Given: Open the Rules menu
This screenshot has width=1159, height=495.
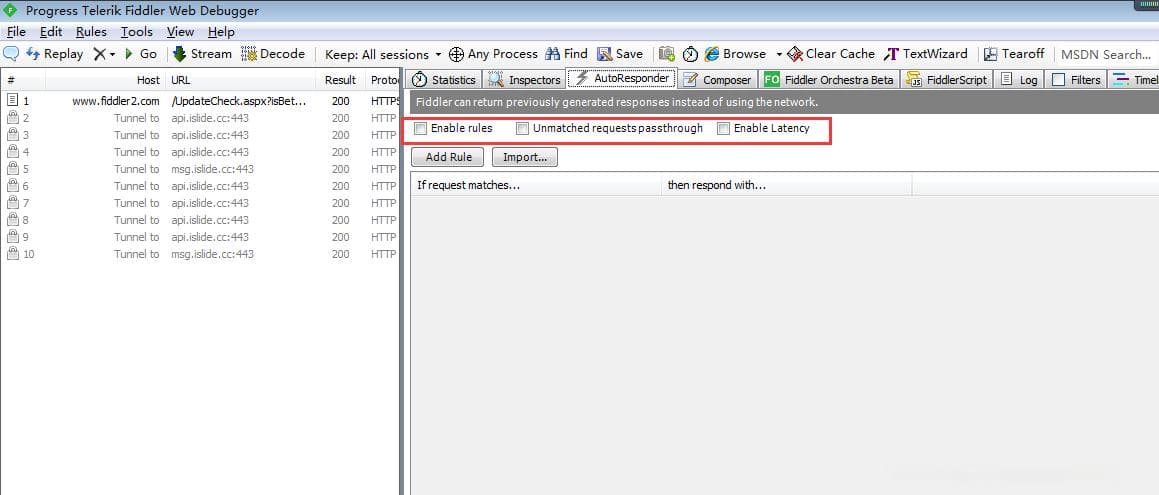Looking at the screenshot, I should coord(91,32).
